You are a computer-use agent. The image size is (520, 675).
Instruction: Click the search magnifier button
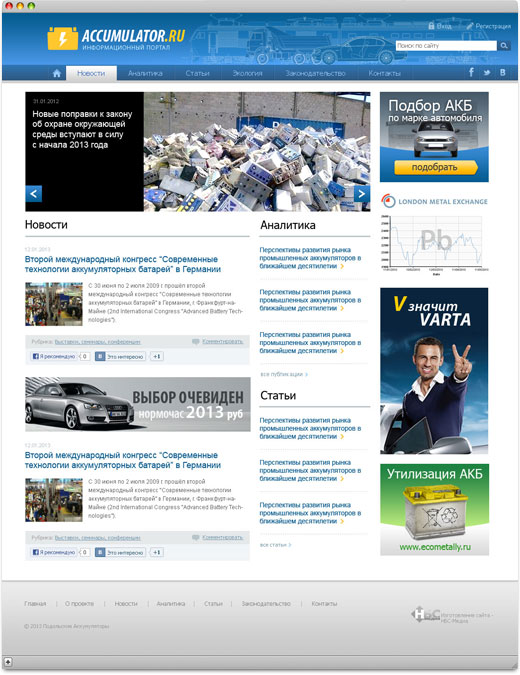coord(504,46)
